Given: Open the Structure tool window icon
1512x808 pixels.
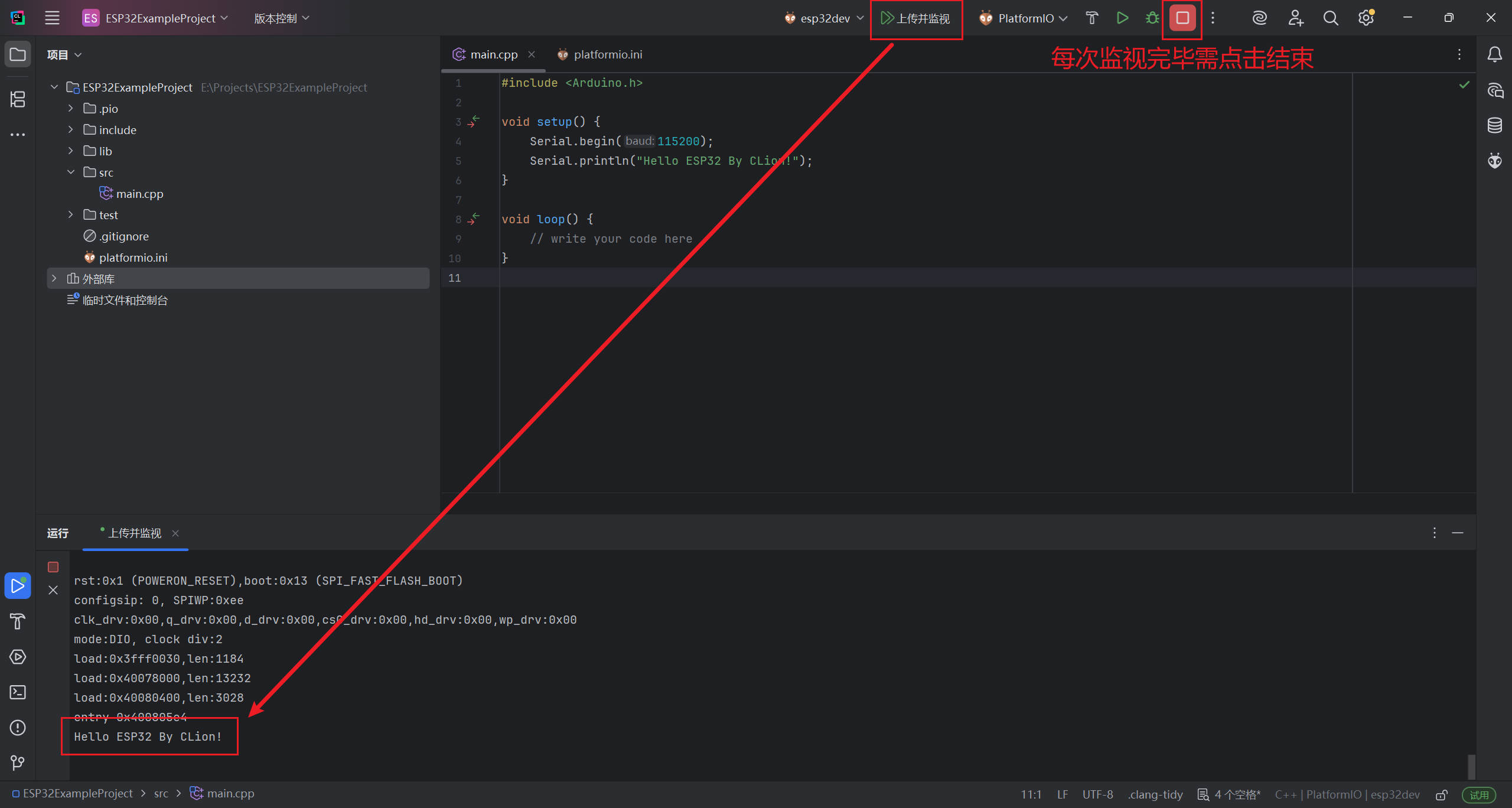Looking at the screenshot, I should (x=18, y=99).
